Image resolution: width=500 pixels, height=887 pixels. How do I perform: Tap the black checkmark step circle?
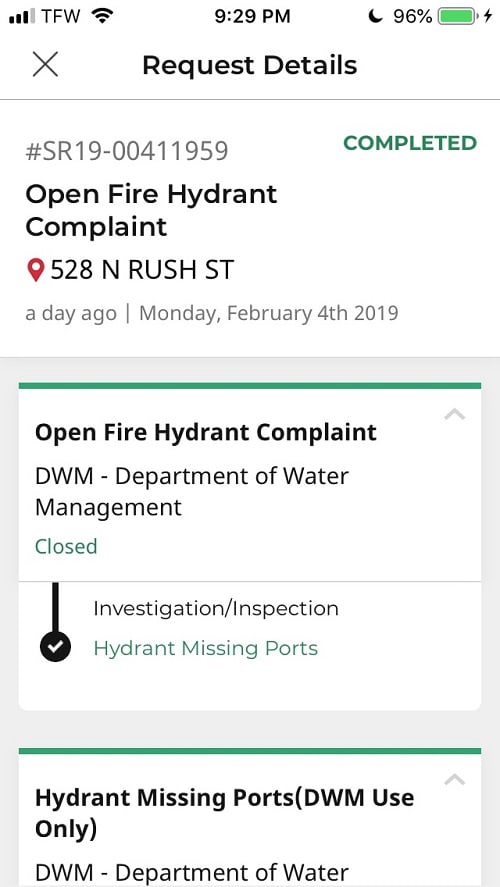[55, 647]
